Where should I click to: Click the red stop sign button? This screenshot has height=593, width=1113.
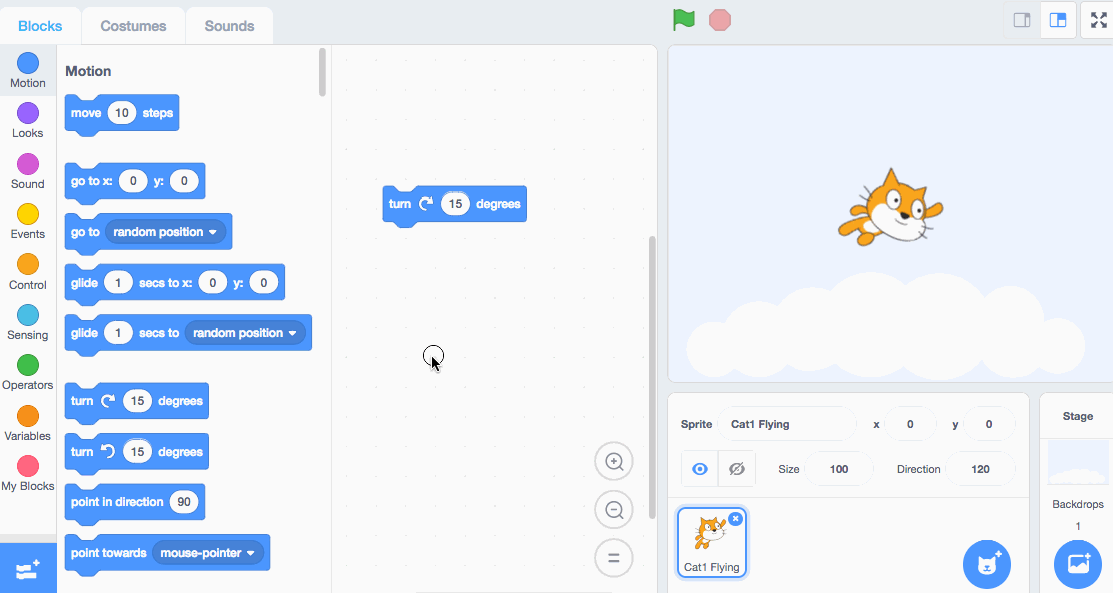pyautogui.click(x=720, y=20)
